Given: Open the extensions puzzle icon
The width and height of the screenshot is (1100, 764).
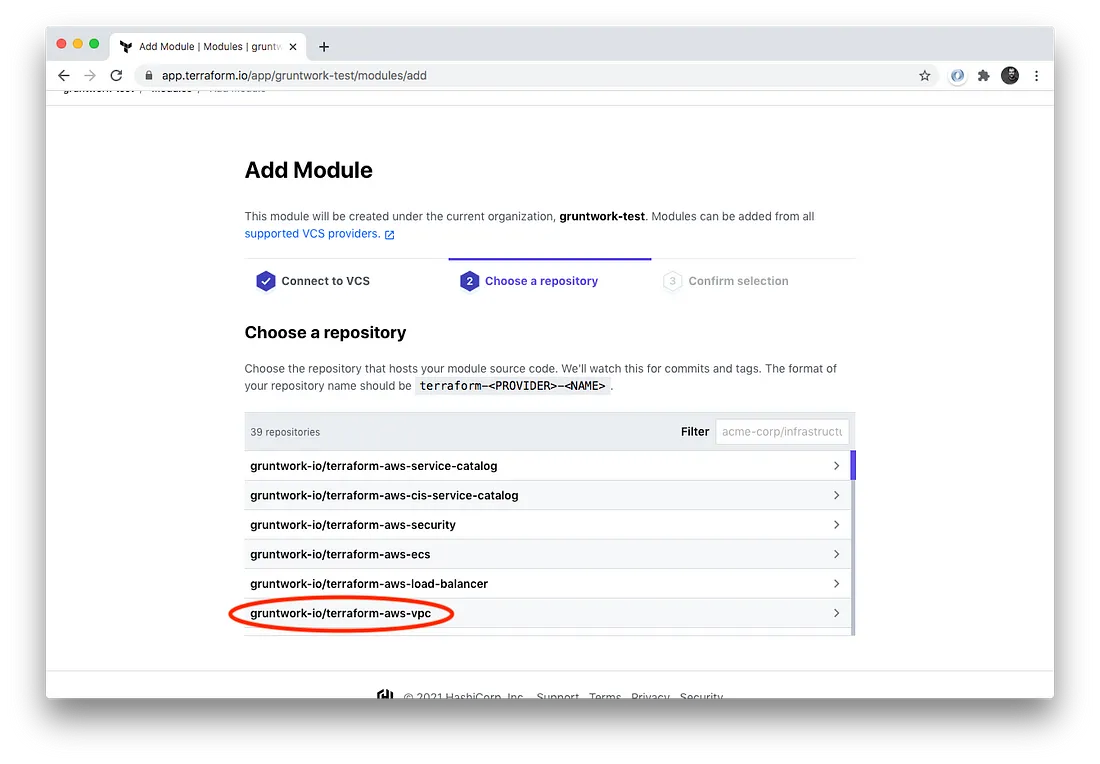Looking at the screenshot, I should tap(984, 76).
